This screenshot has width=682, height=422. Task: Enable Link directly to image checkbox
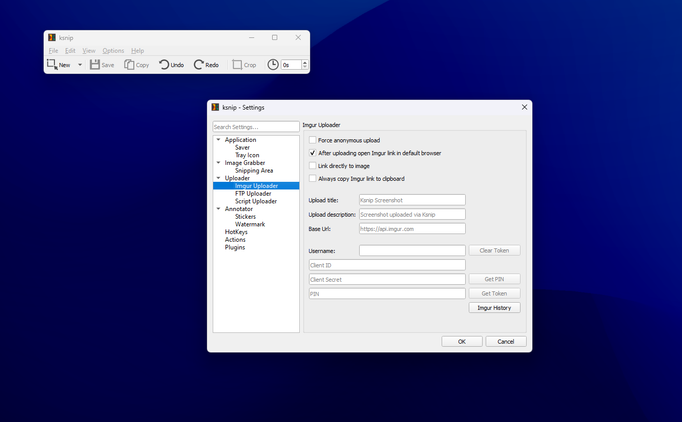pos(312,166)
